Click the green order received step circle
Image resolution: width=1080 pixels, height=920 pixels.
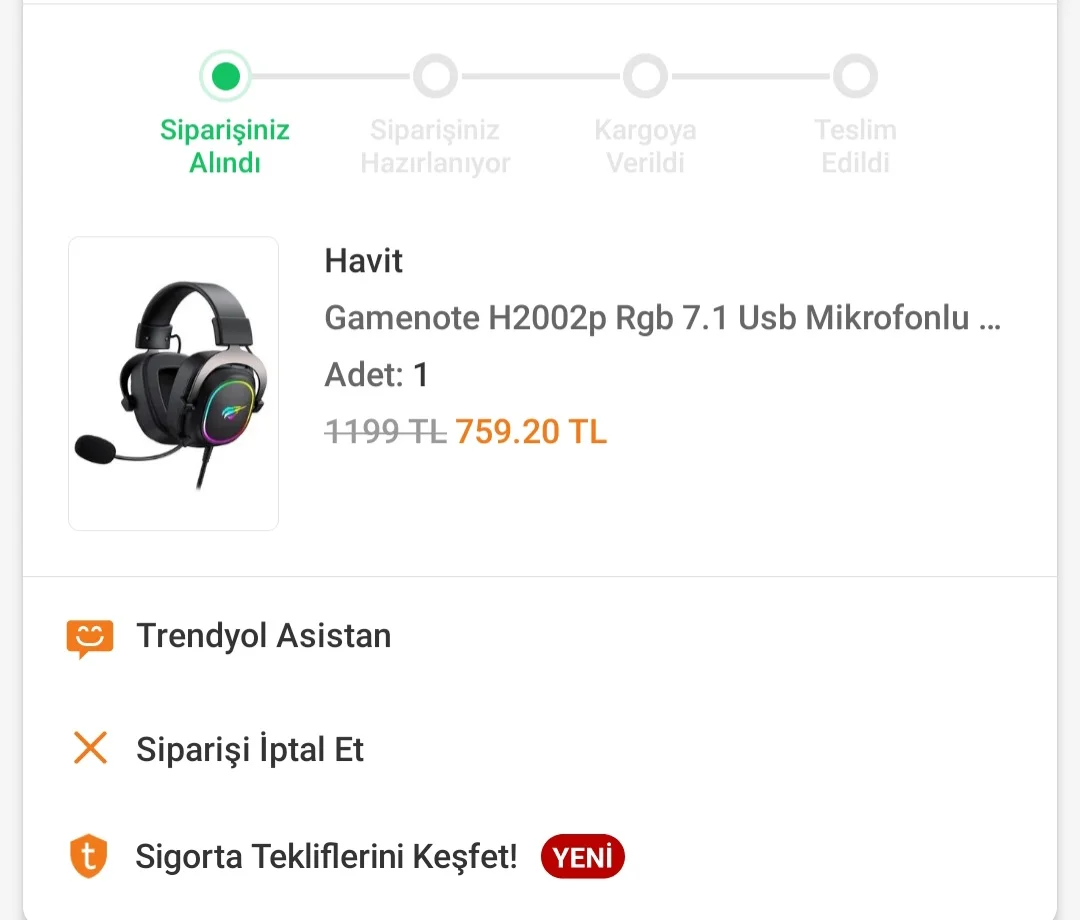pyautogui.click(x=225, y=76)
